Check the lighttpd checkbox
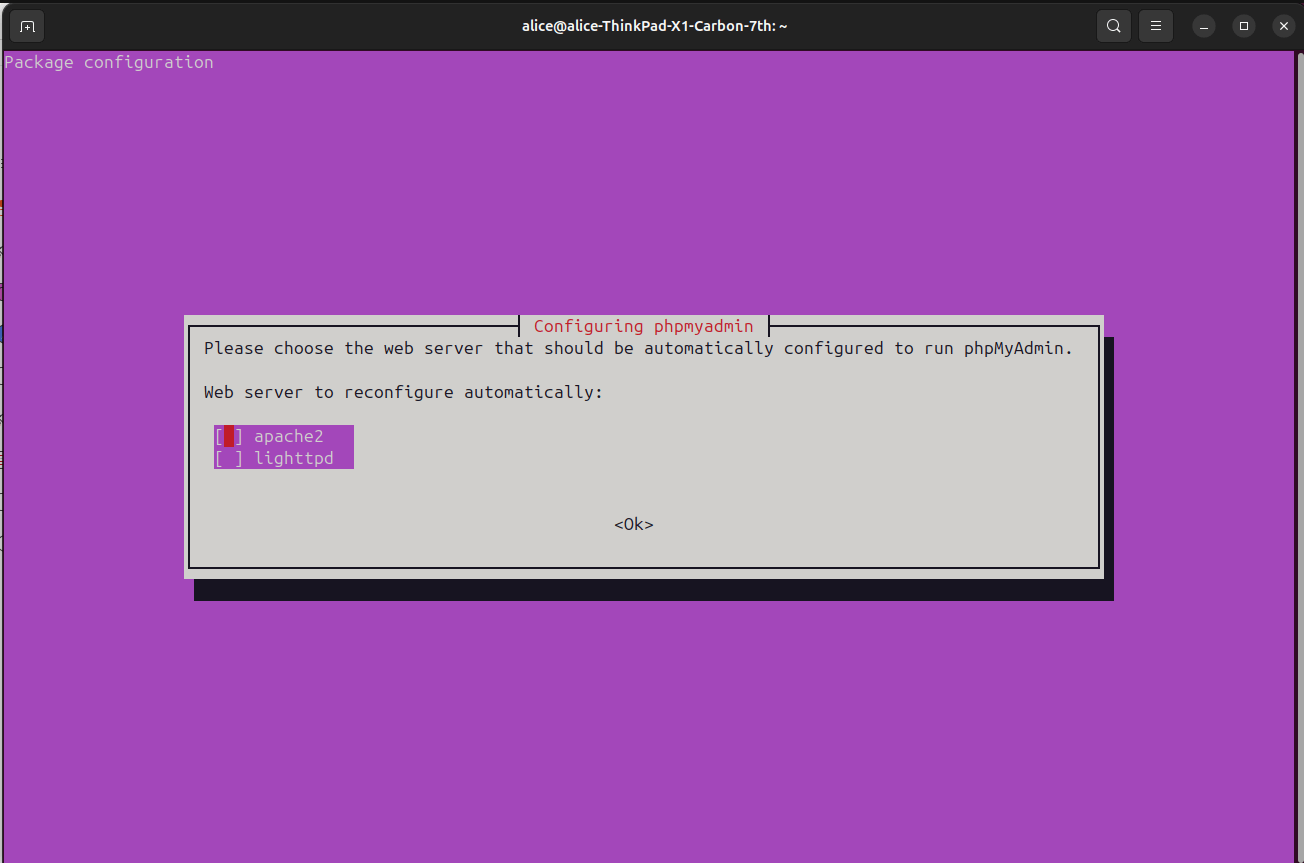The width and height of the screenshot is (1304, 863). coord(229,458)
